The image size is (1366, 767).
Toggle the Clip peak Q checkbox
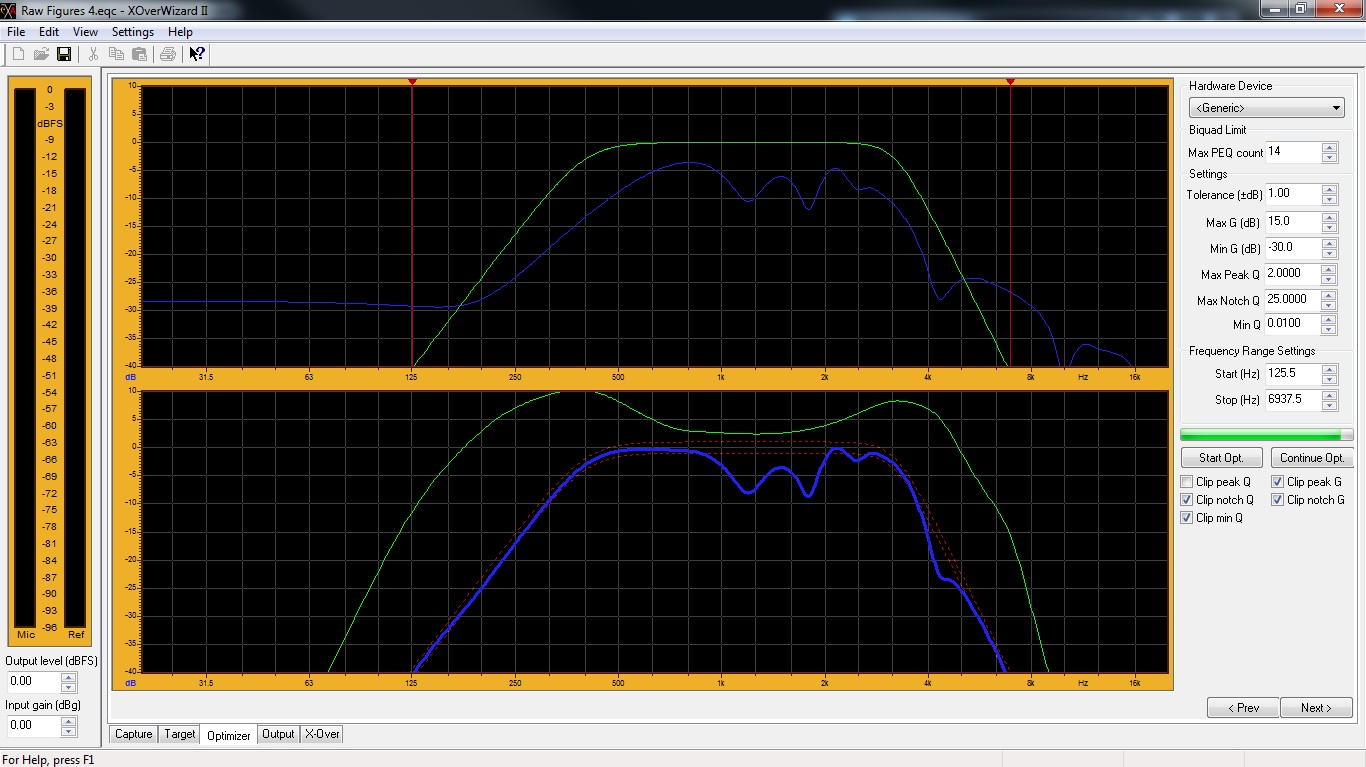coord(1187,482)
